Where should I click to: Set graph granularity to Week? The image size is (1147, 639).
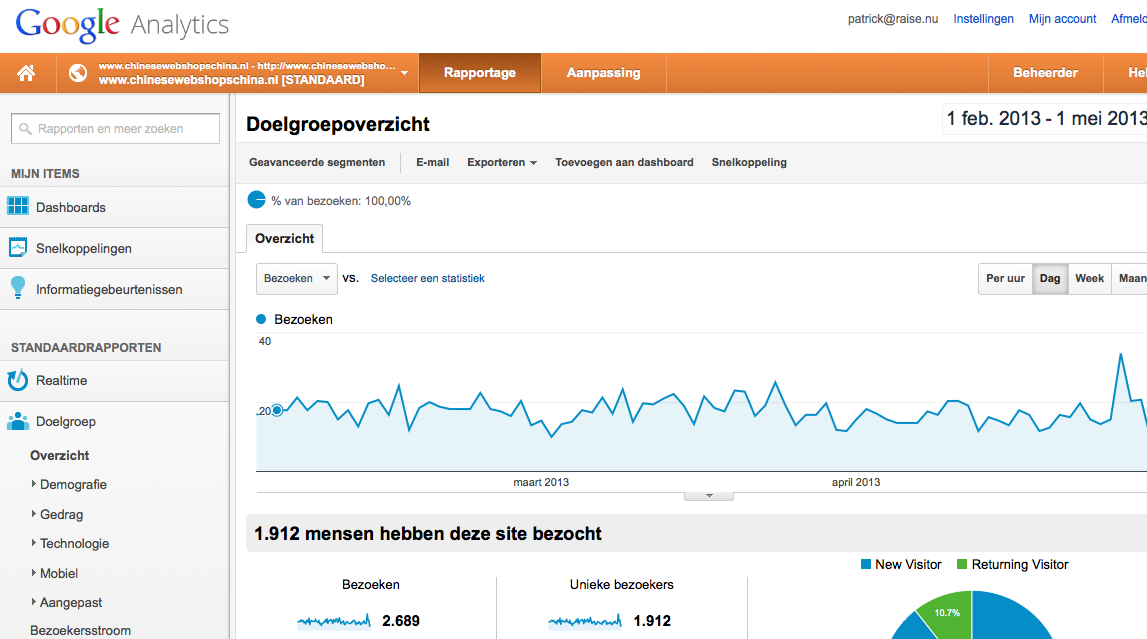click(x=1089, y=279)
